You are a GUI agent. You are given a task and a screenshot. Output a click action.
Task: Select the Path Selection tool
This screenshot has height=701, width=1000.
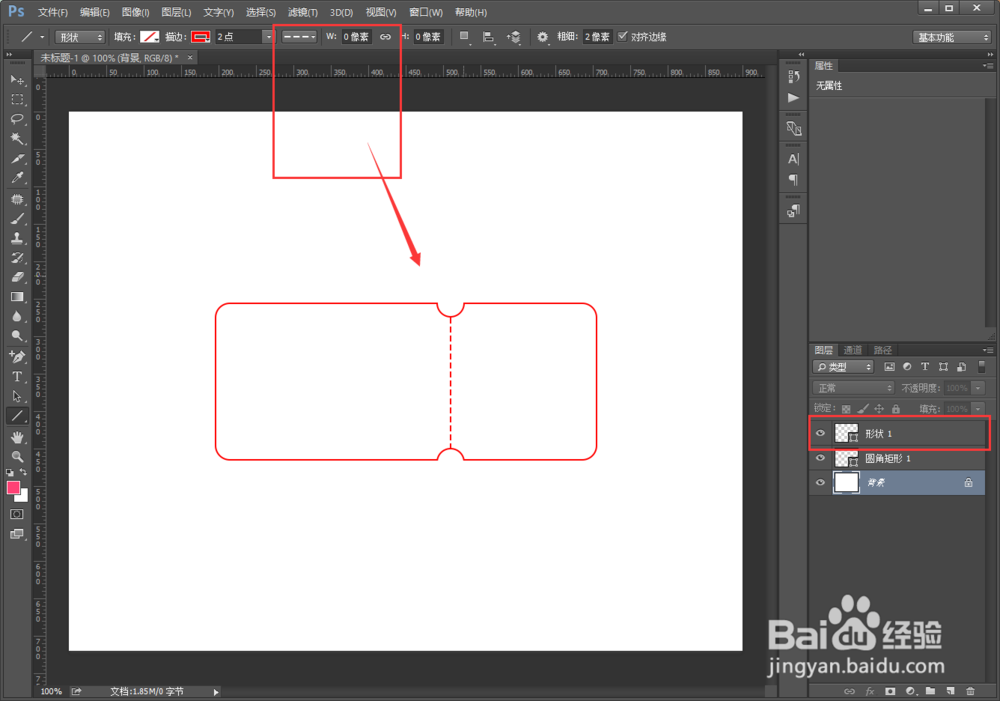17,396
